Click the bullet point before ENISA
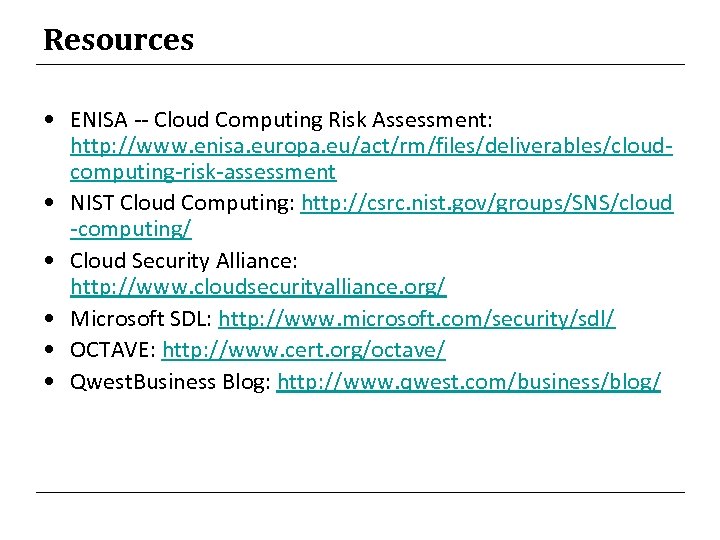Image resolution: width=720 pixels, height=540 pixels. [x=49, y=120]
